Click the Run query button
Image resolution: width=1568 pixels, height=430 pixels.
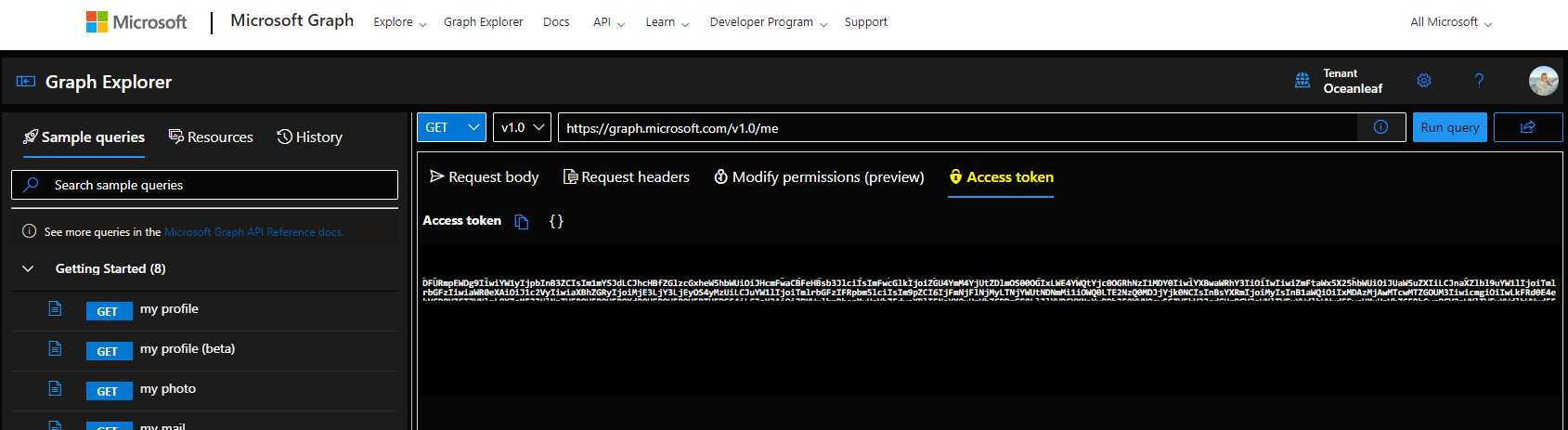(x=1450, y=127)
